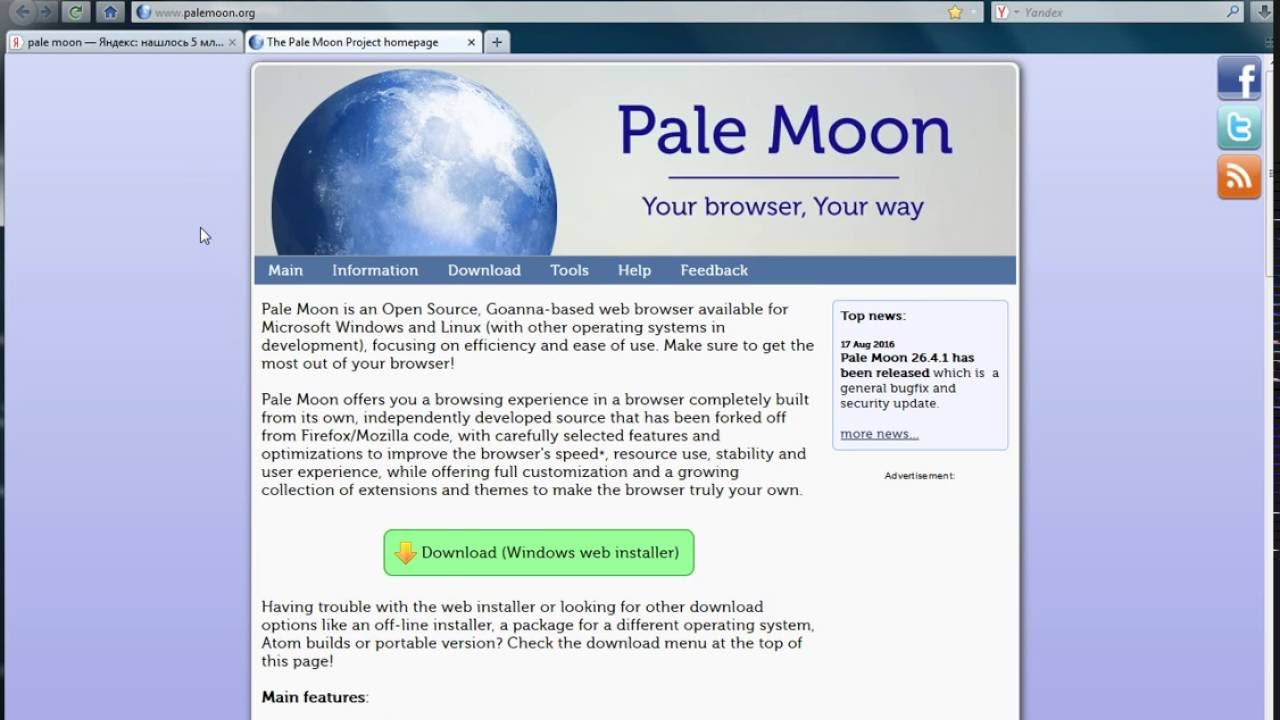Open a new tab with the plus button
Screen dimensions: 1280x720
tap(497, 42)
